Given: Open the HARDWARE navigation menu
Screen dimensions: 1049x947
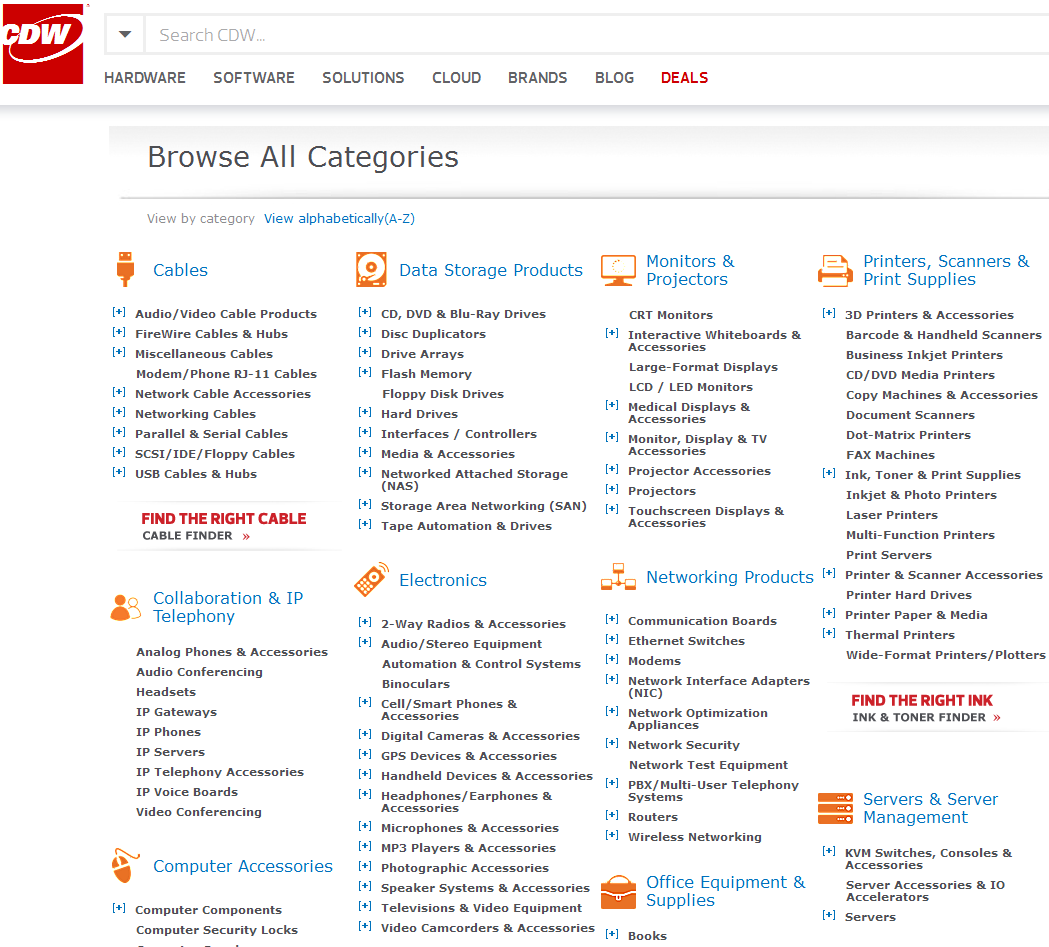Looking at the screenshot, I should coord(145,78).
